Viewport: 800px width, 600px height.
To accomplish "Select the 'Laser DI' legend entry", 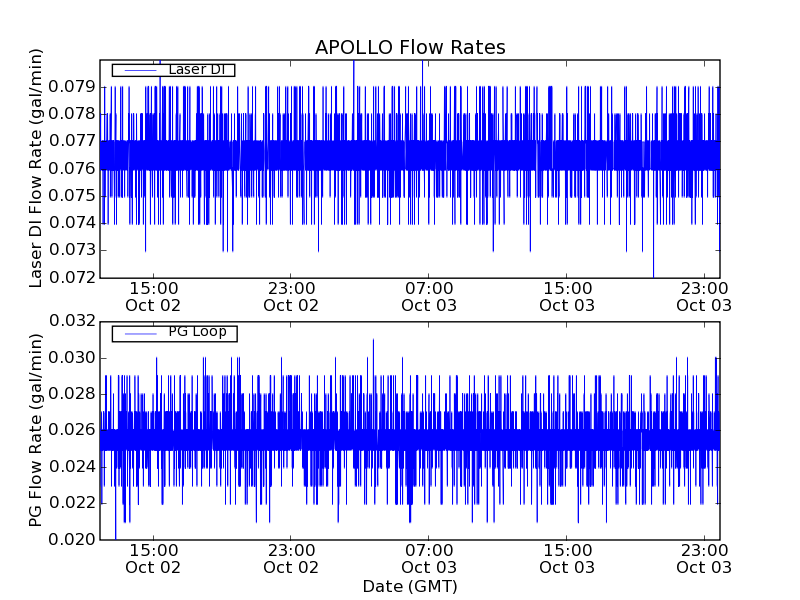I will coord(173,70).
